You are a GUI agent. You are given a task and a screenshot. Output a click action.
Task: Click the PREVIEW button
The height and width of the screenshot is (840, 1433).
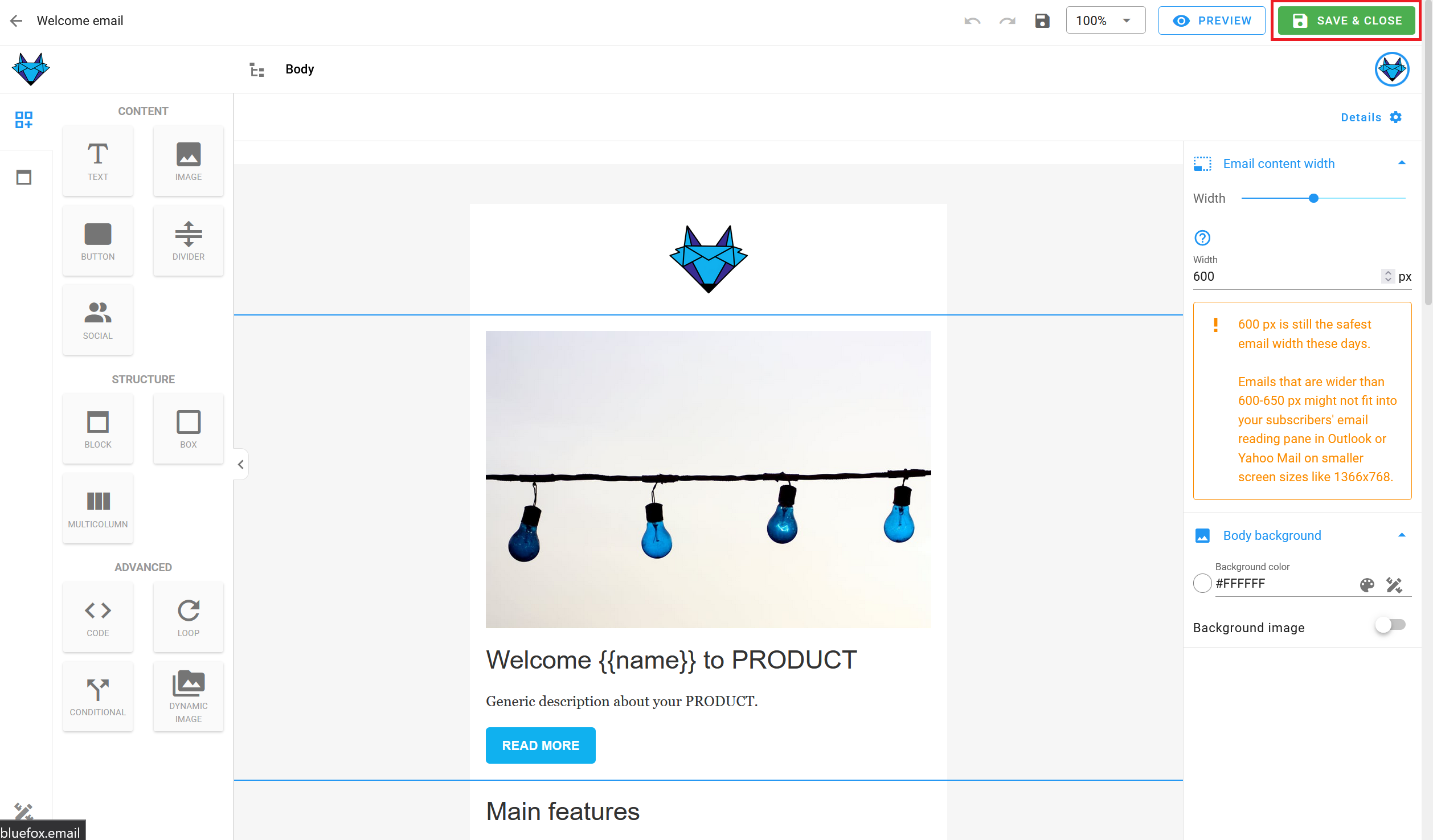click(1211, 21)
